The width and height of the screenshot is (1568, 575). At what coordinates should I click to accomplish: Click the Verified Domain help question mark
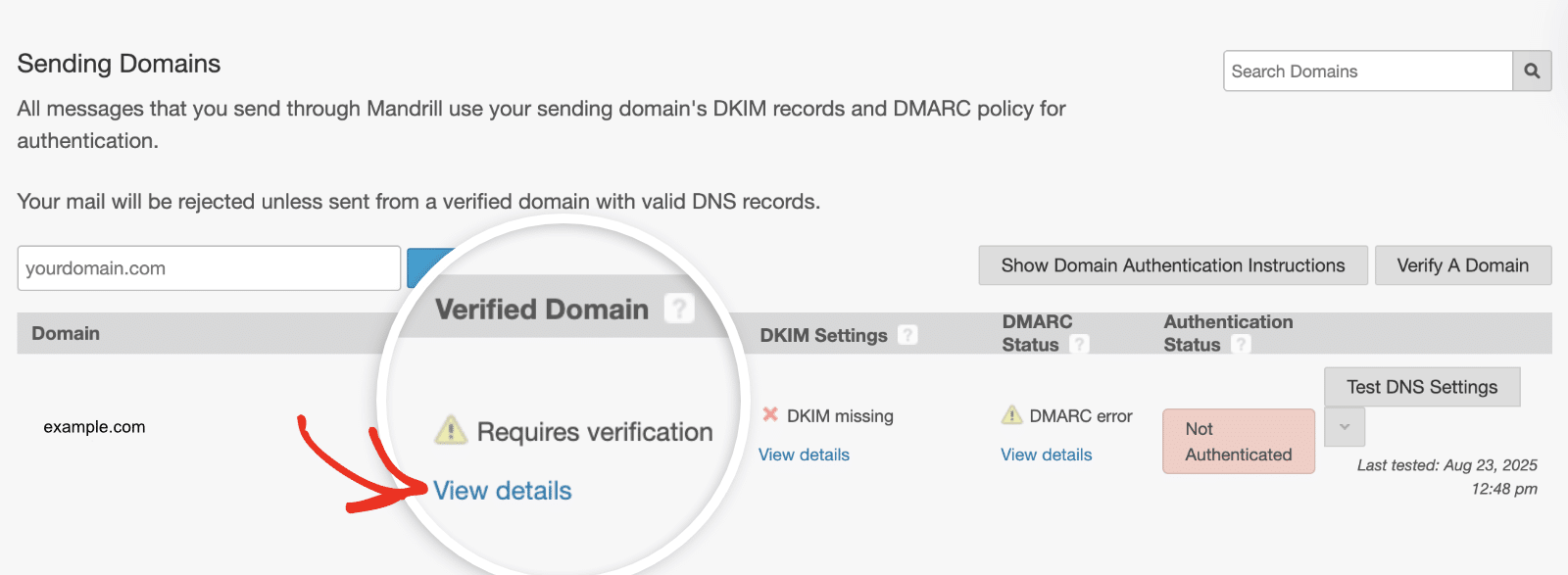(679, 309)
